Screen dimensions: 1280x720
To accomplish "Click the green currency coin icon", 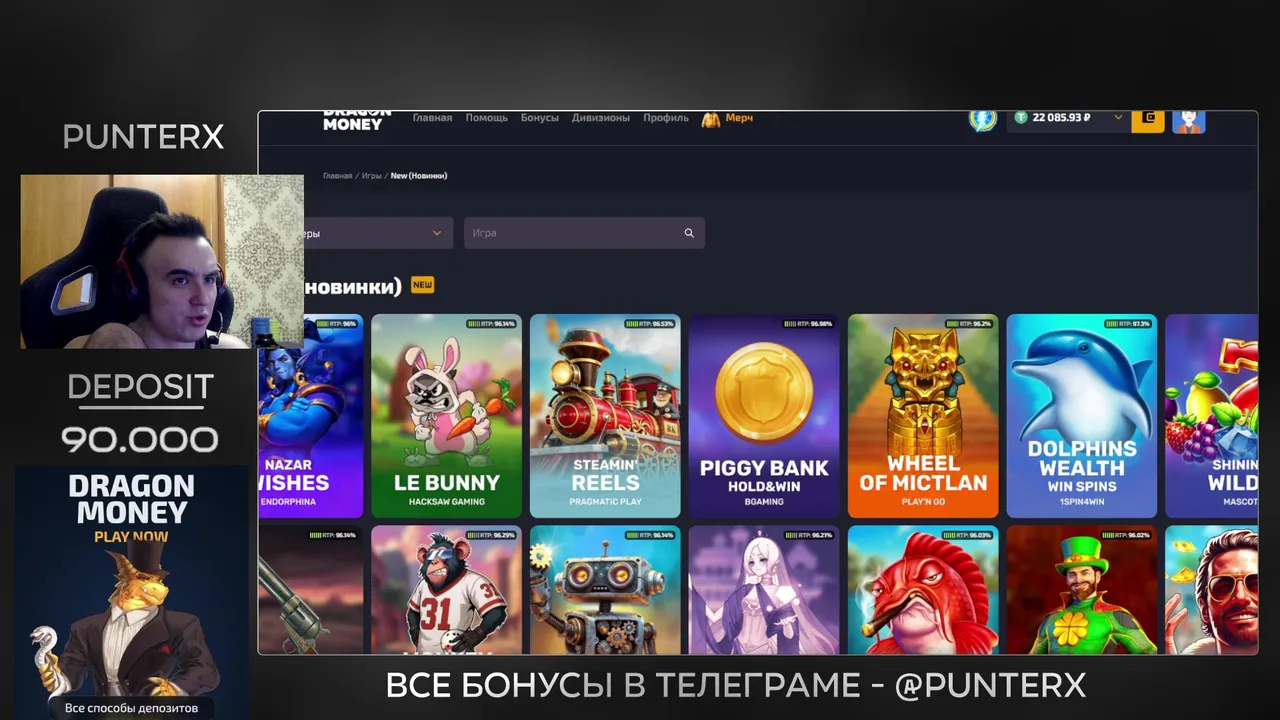I will coord(1021,117).
